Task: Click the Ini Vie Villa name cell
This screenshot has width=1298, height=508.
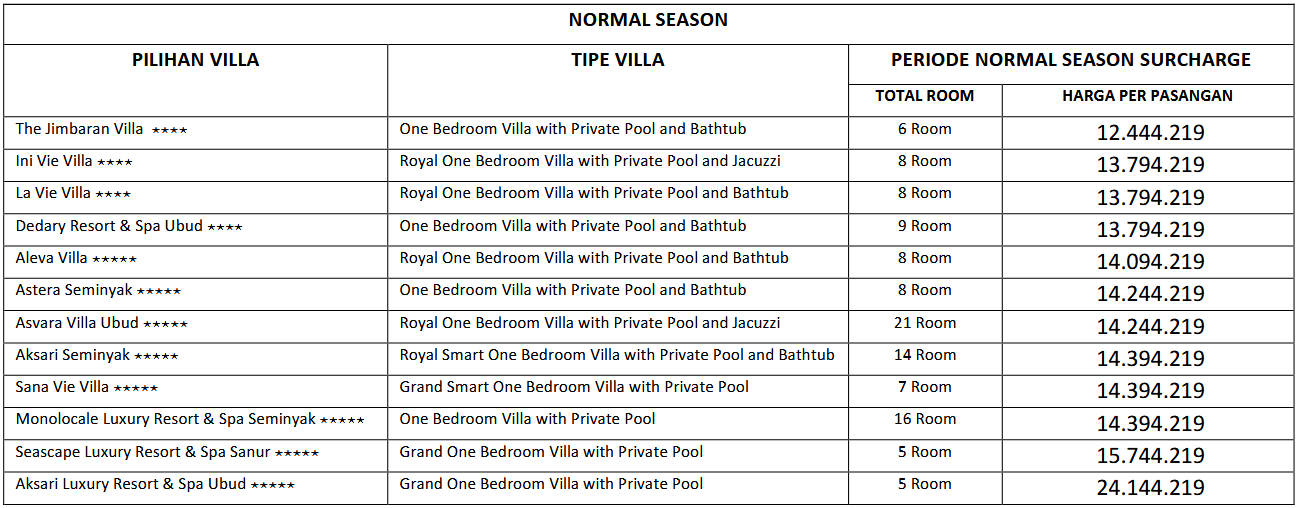Action: [74, 161]
